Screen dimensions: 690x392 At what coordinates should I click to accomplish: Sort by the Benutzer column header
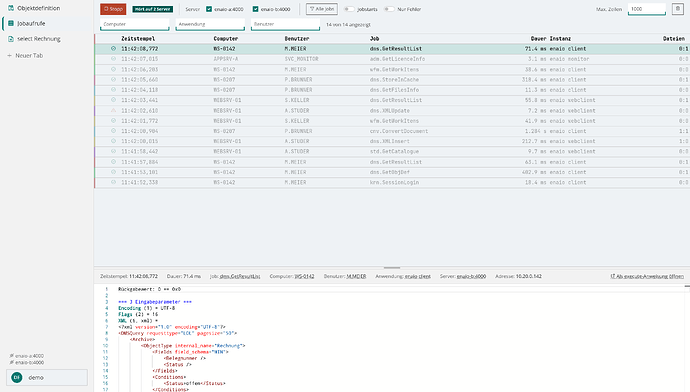pos(297,39)
